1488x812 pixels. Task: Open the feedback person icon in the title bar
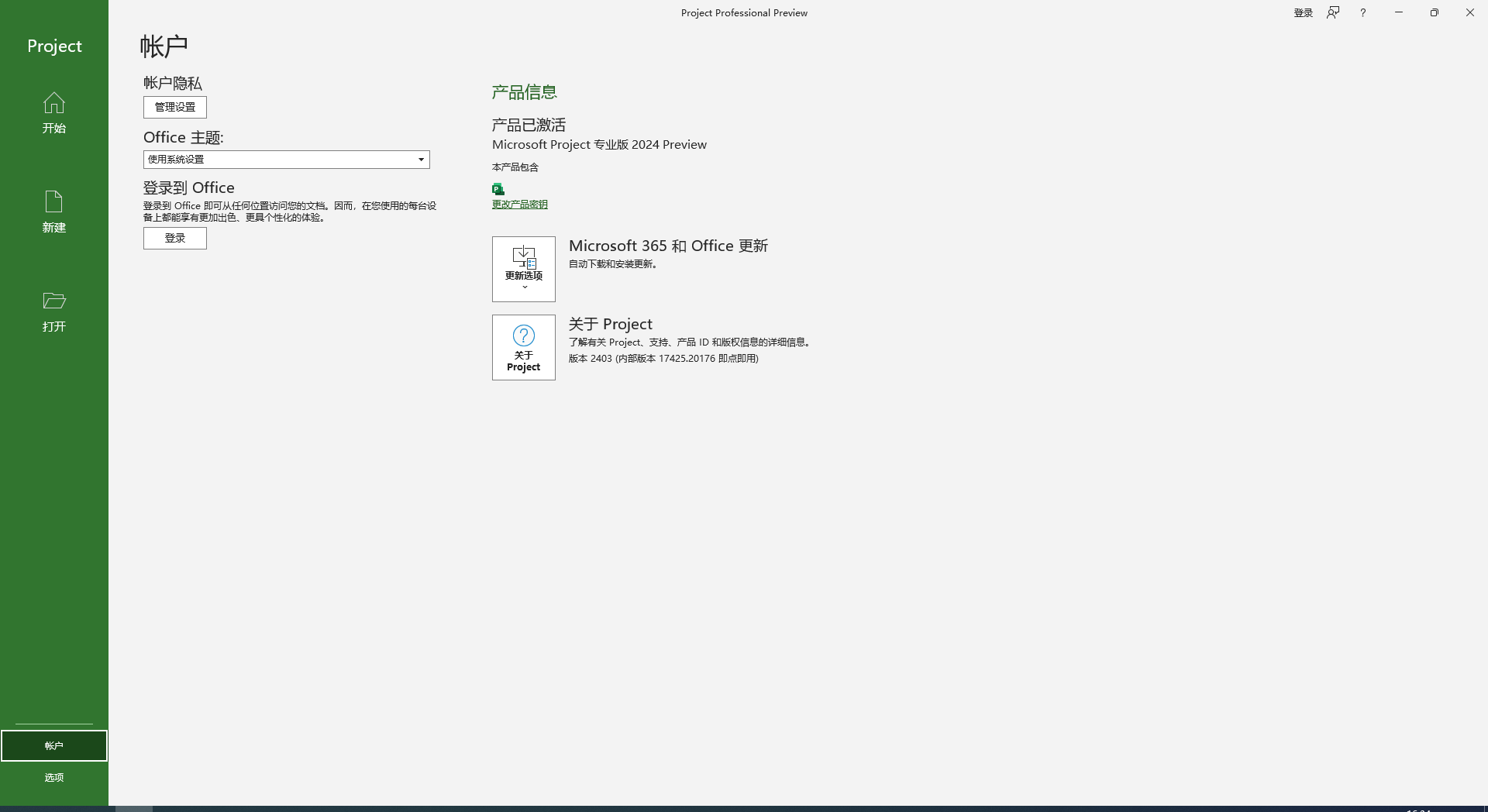pos(1332,12)
